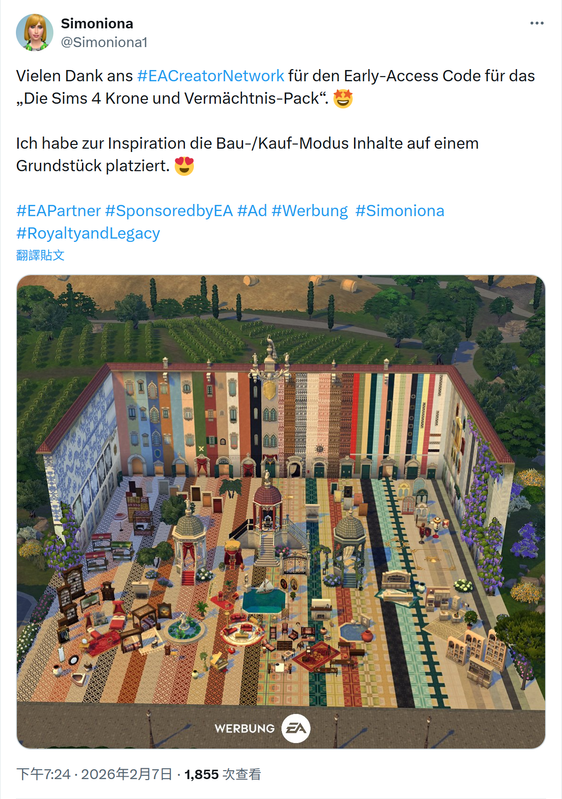562x799 pixels.
Task: Click the star-eyes emoji in the post
Action: [x=343, y=98]
